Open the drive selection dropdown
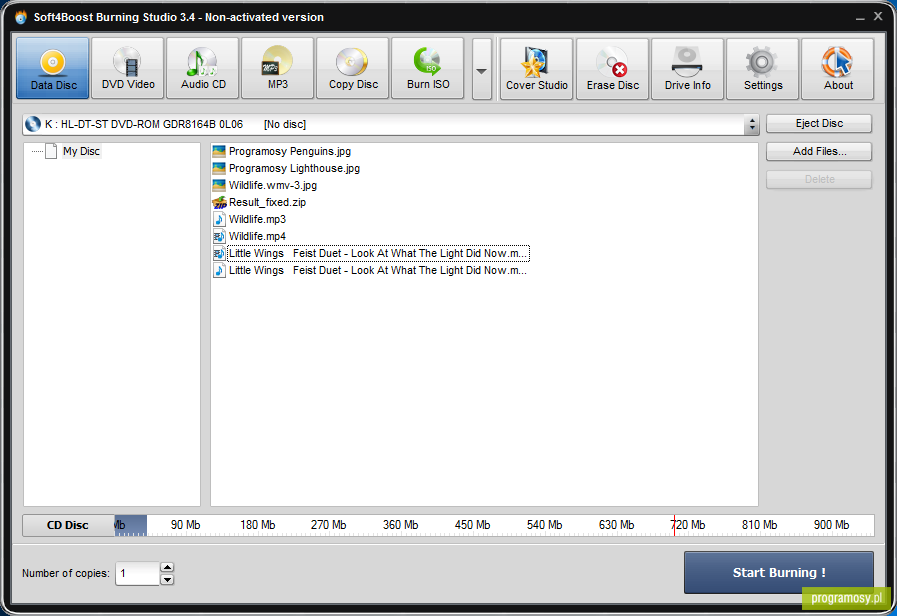Viewport: 897px width, 616px height. (x=391, y=124)
